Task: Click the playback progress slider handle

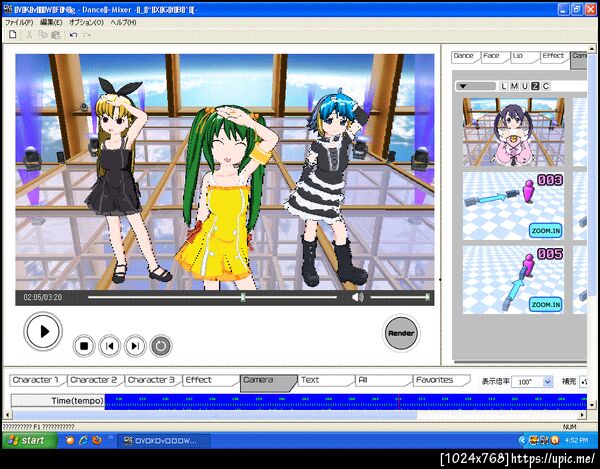Action: 243,297
